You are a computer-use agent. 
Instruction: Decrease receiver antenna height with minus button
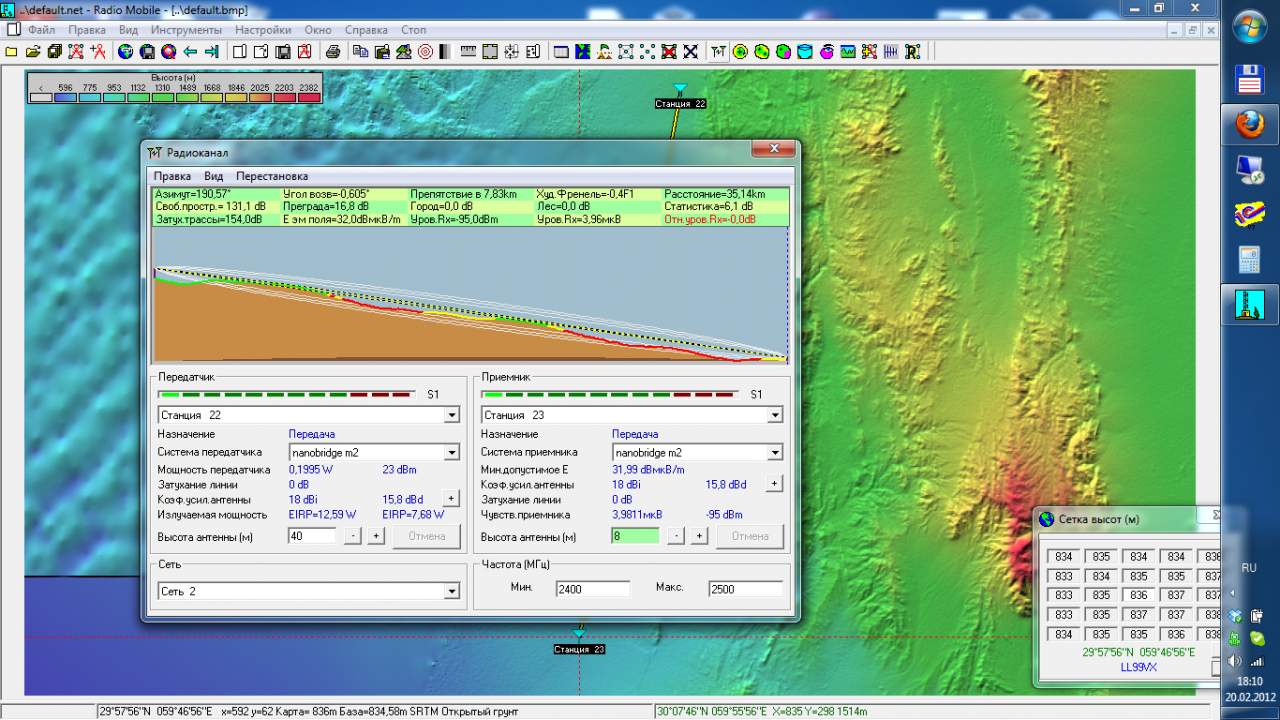676,536
